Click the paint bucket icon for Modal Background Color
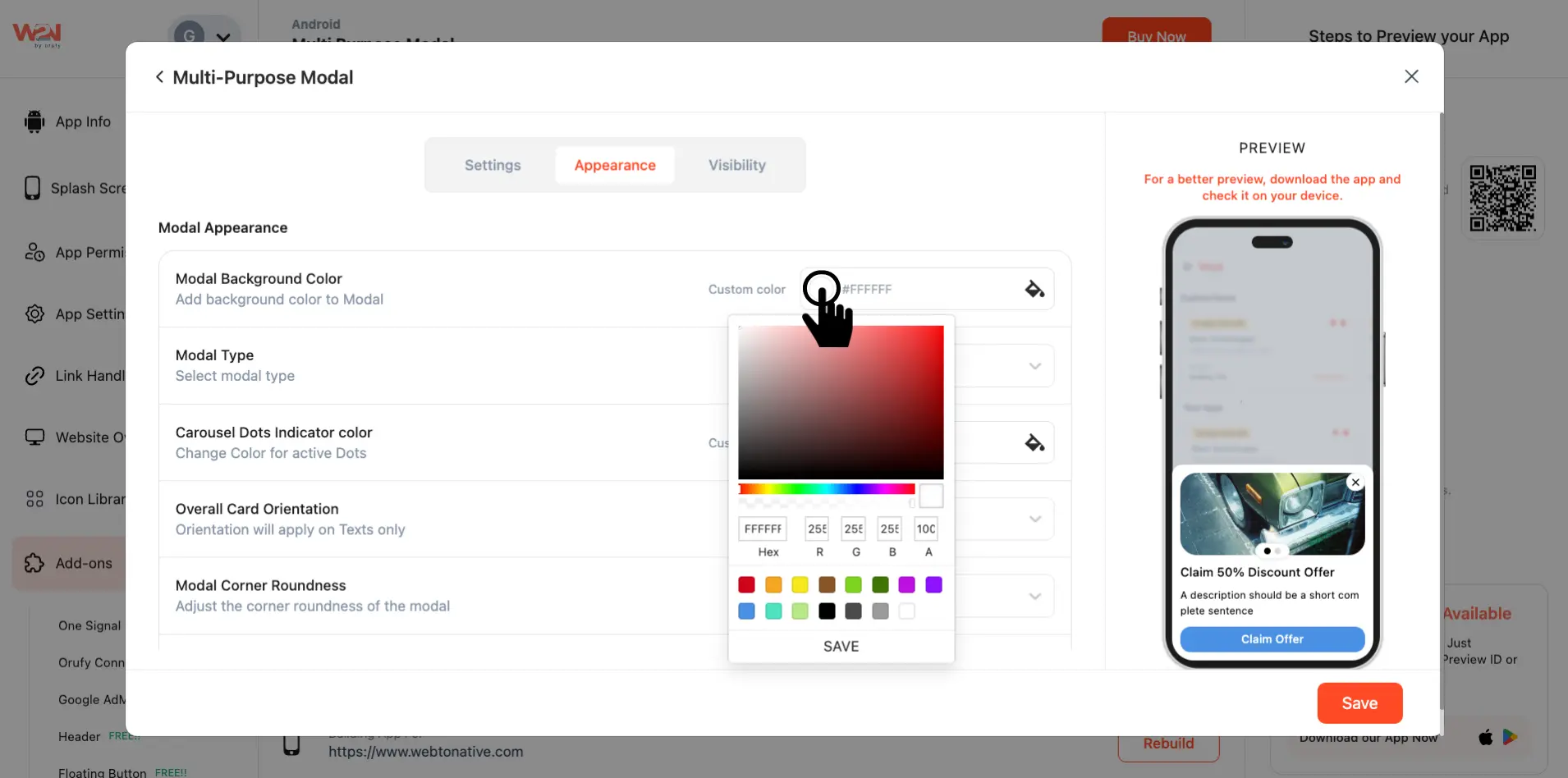The image size is (1568, 778). click(x=1034, y=289)
